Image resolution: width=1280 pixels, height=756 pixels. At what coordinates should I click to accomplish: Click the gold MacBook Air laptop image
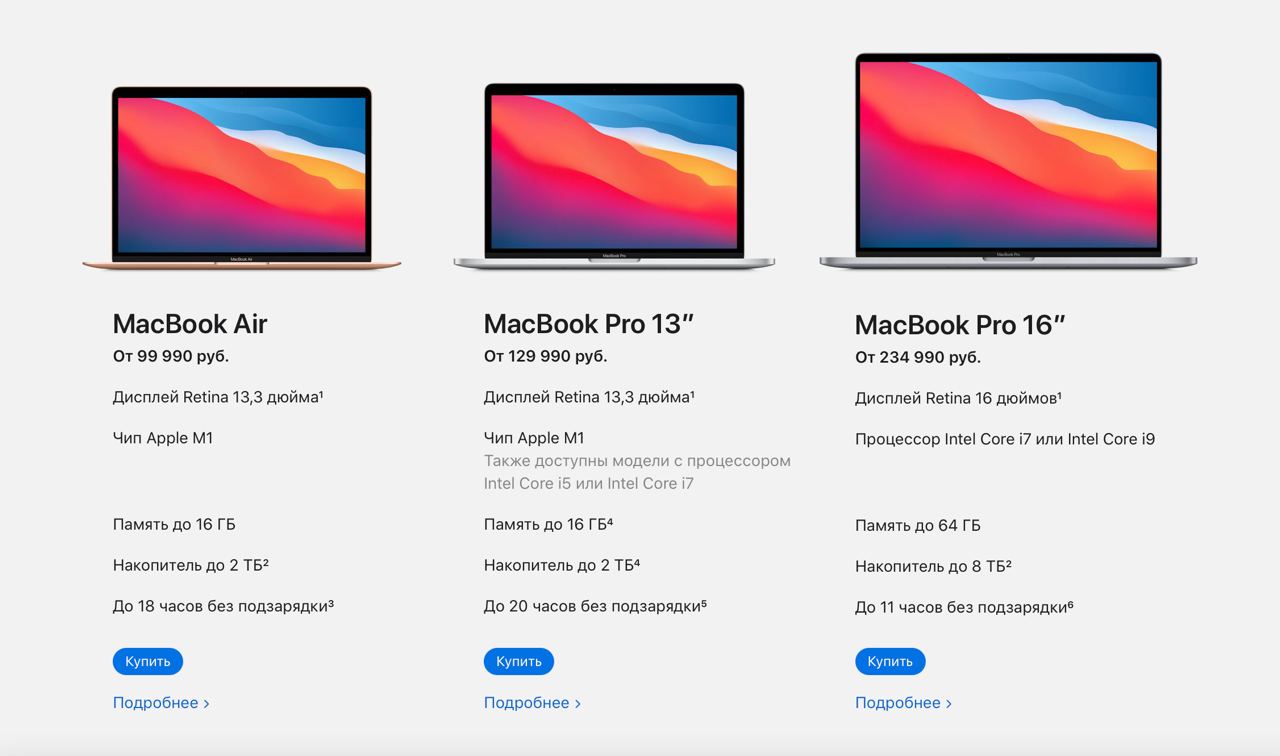241,178
